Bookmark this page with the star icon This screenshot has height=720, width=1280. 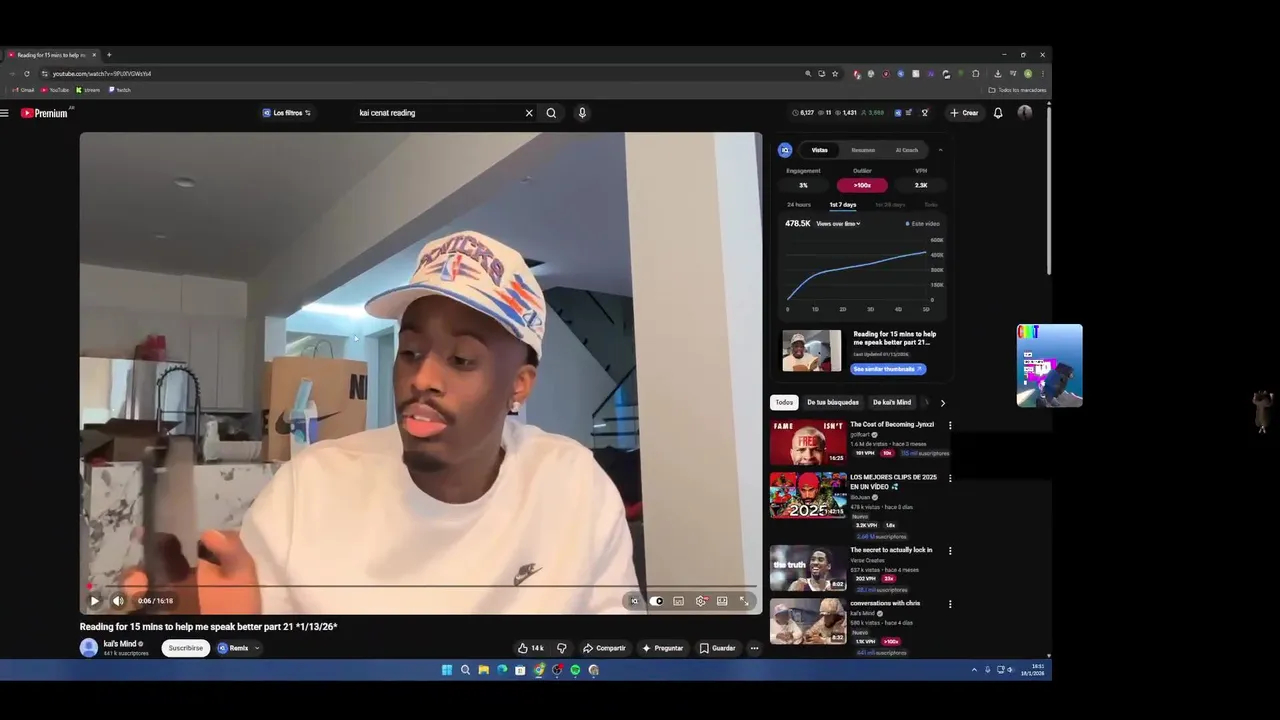coord(835,73)
